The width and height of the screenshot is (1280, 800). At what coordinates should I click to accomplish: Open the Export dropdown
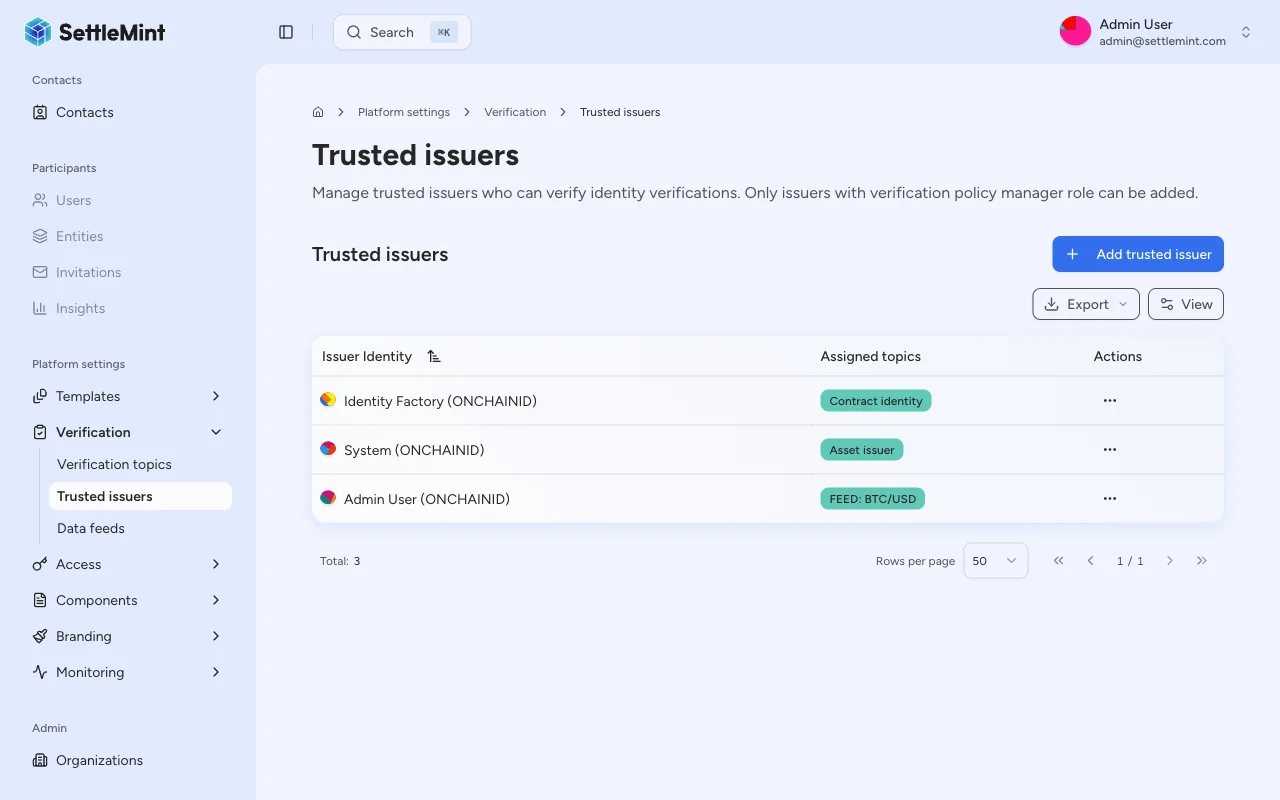(1085, 304)
